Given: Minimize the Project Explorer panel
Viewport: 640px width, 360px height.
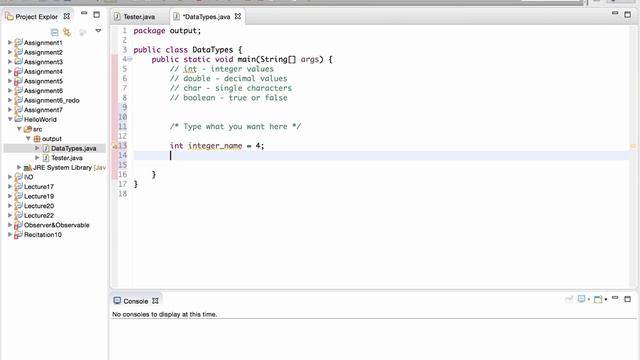Looking at the screenshot, I should [x=84, y=13].
